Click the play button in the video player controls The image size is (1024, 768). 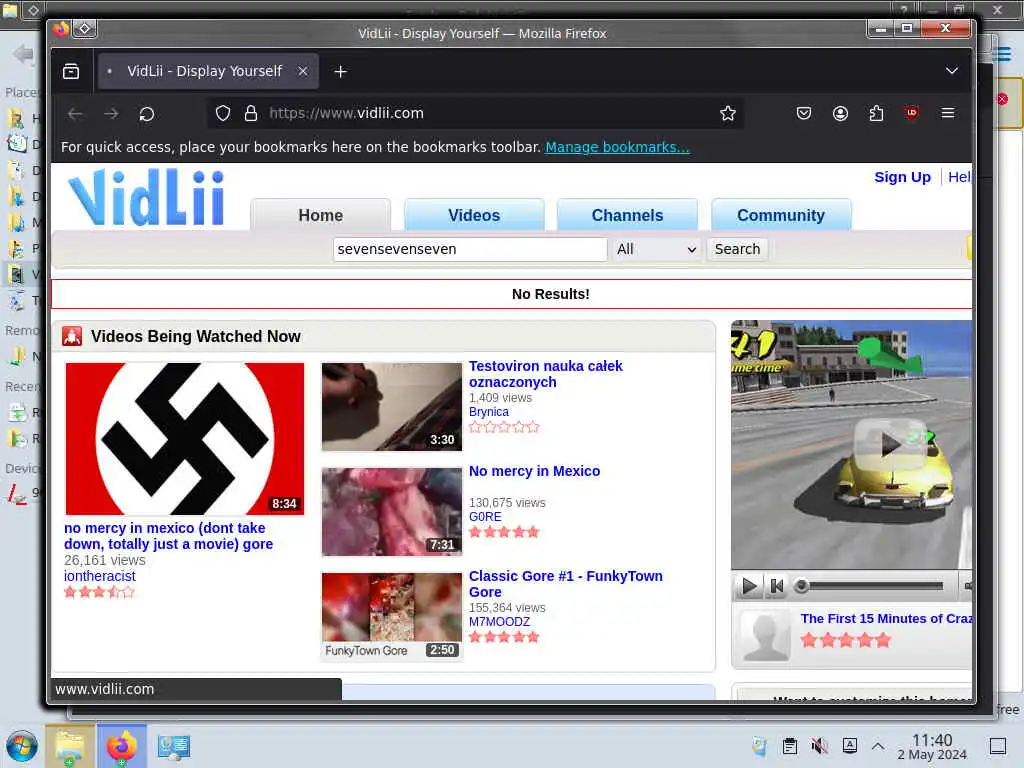click(749, 586)
